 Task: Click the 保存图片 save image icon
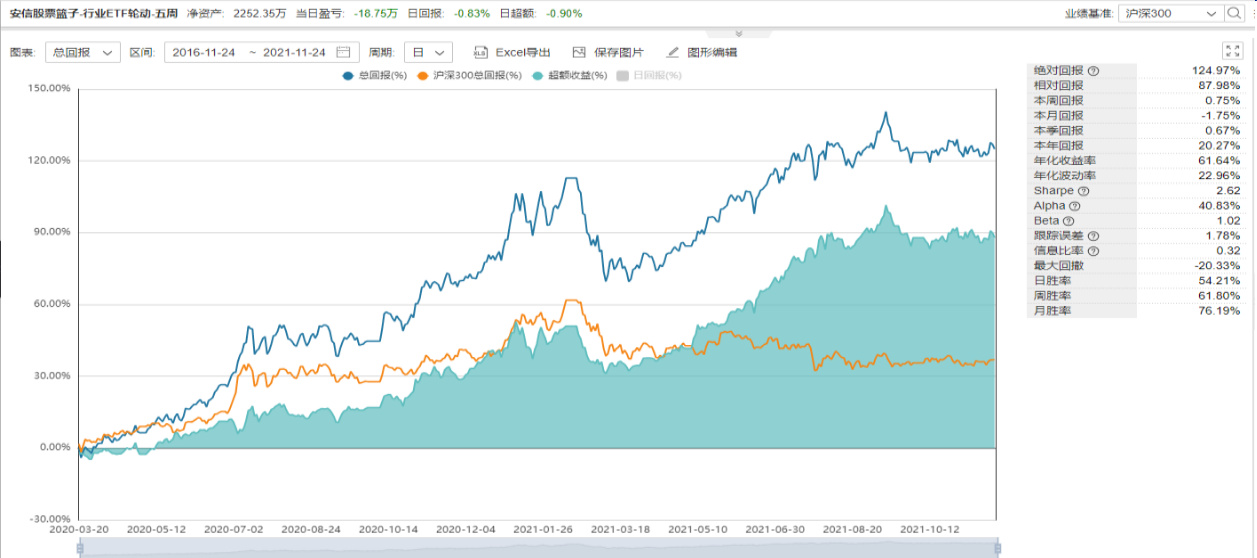[578, 53]
